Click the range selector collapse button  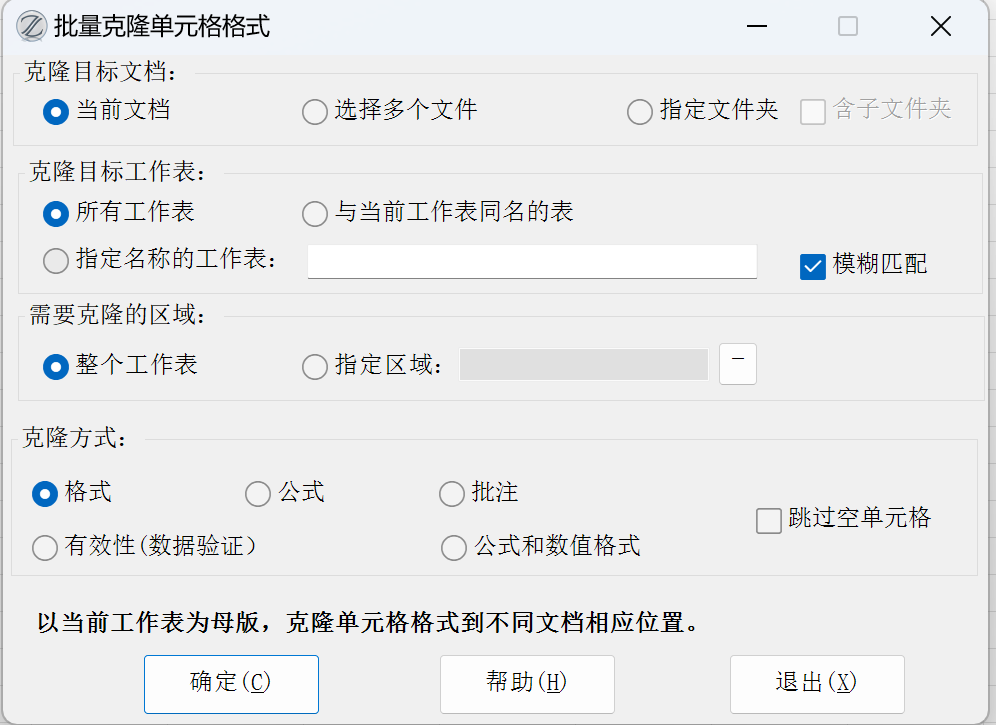coord(738,364)
